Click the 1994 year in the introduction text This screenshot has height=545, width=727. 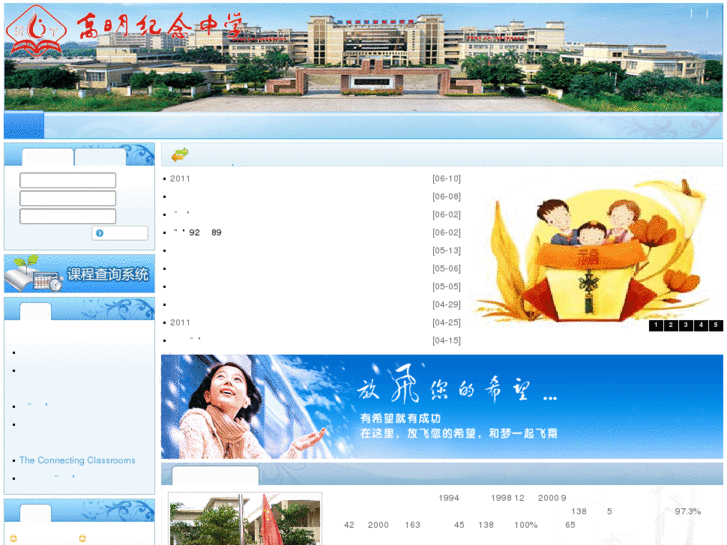tap(449, 498)
